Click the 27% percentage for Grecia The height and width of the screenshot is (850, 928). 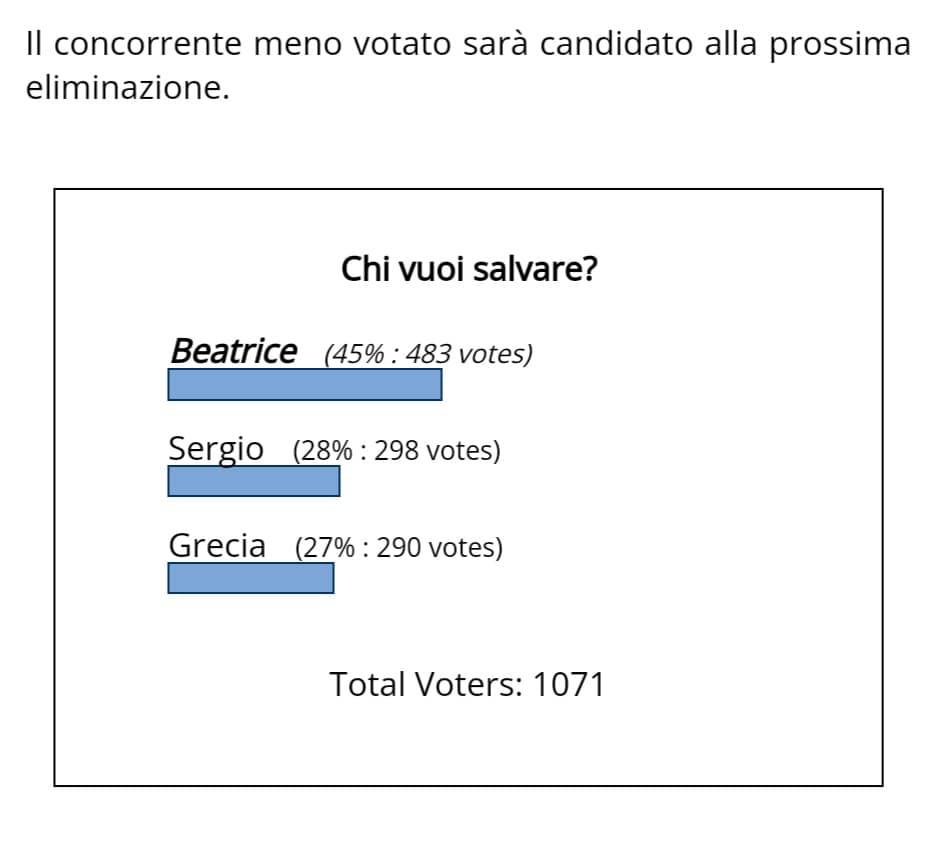(329, 548)
